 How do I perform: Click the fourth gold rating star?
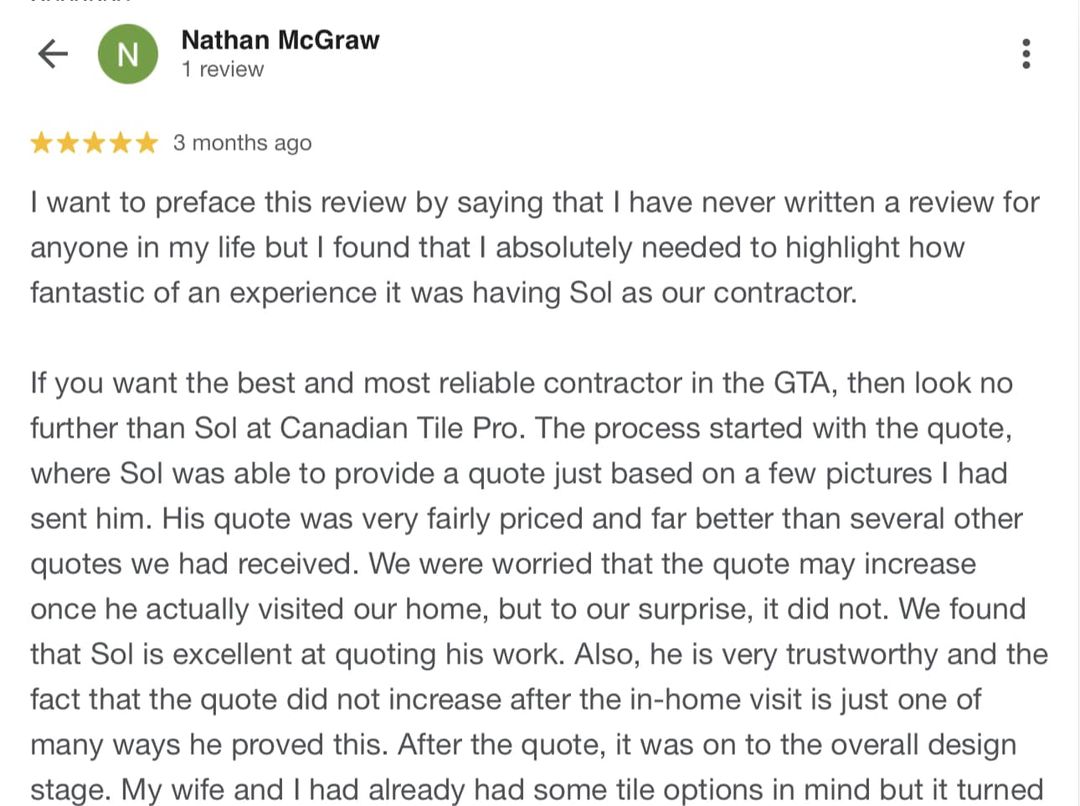(x=120, y=143)
